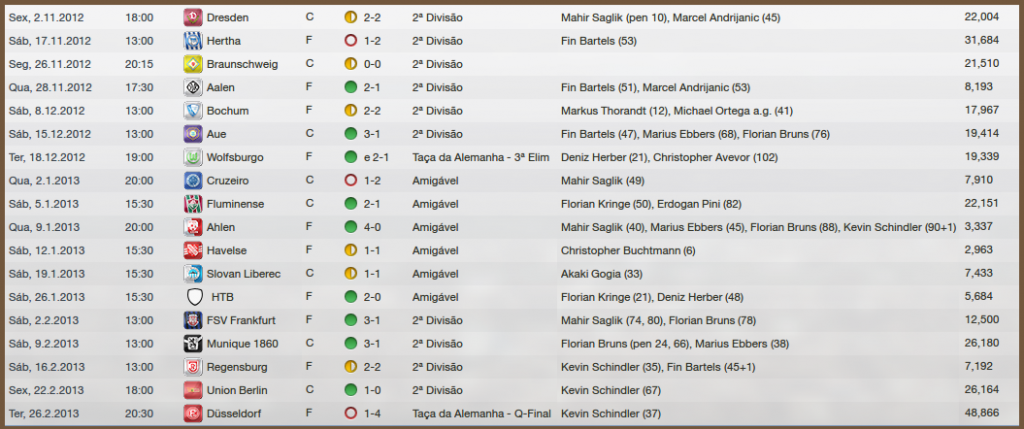The height and width of the screenshot is (429, 1024).
Task: Click the HTB shield icon
Action: click(x=195, y=297)
